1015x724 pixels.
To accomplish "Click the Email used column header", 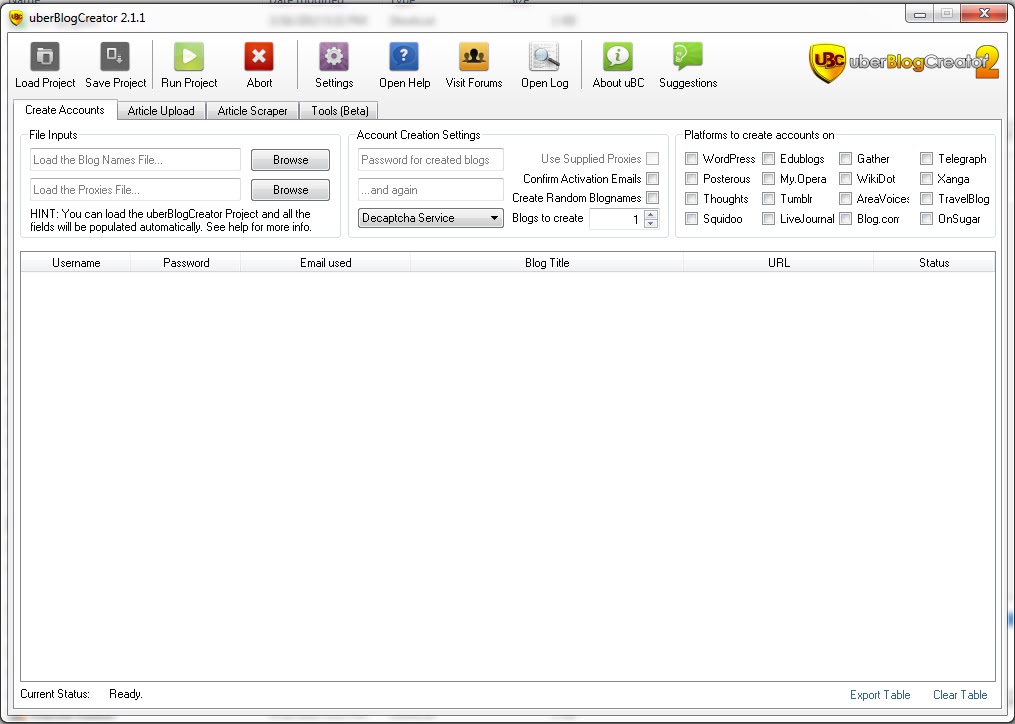I will pyautogui.click(x=326, y=263).
